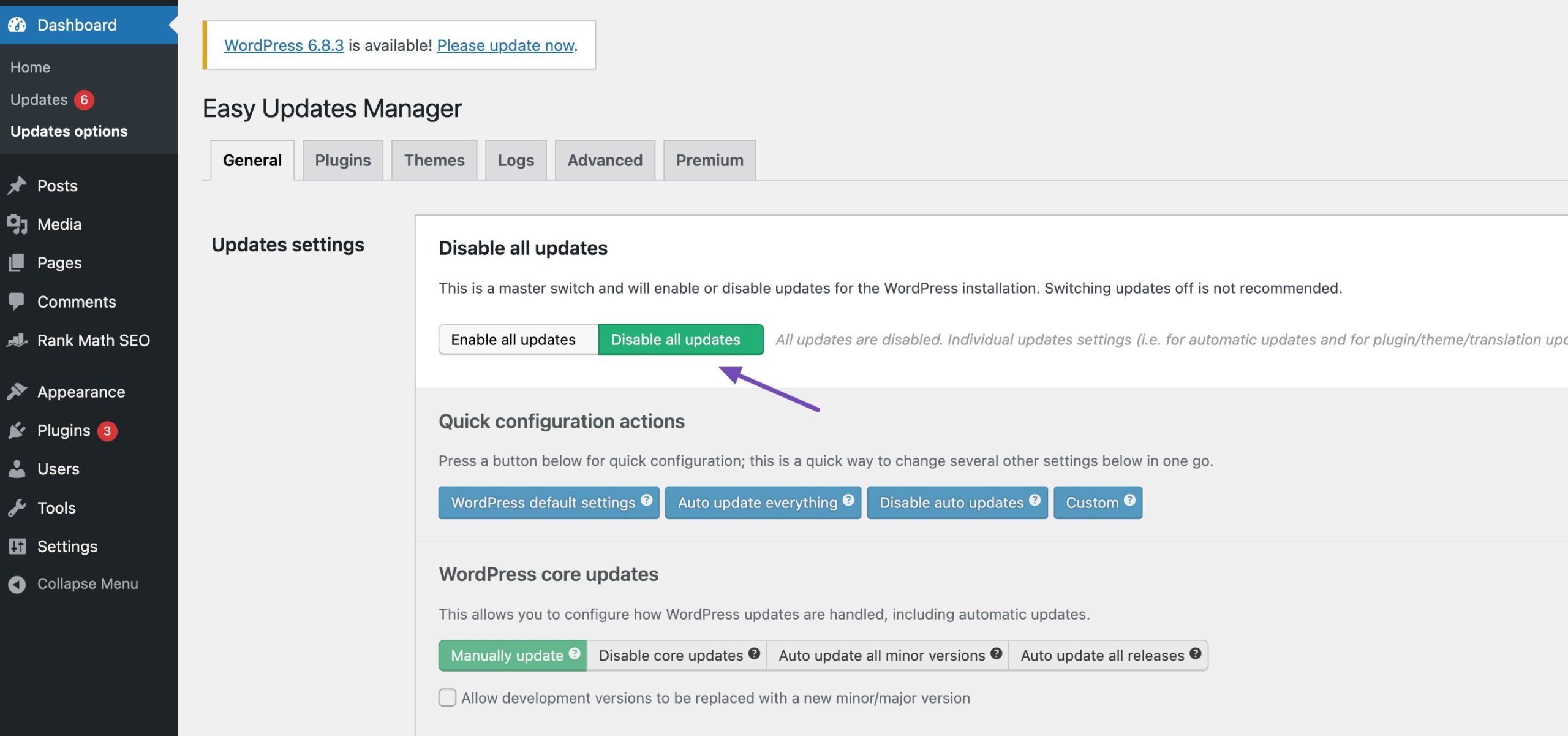Click the Media library icon
The width and height of the screenshot is (1568, 736).
[17, 224]
